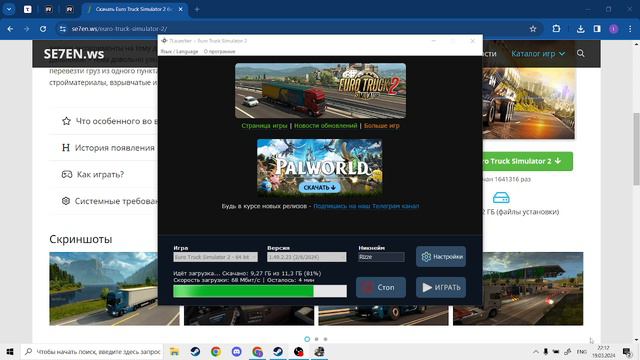Screen dimensions: 640x360
Task: Click the Palworld СКАЧАТЬ banner button
Action: 320,187
